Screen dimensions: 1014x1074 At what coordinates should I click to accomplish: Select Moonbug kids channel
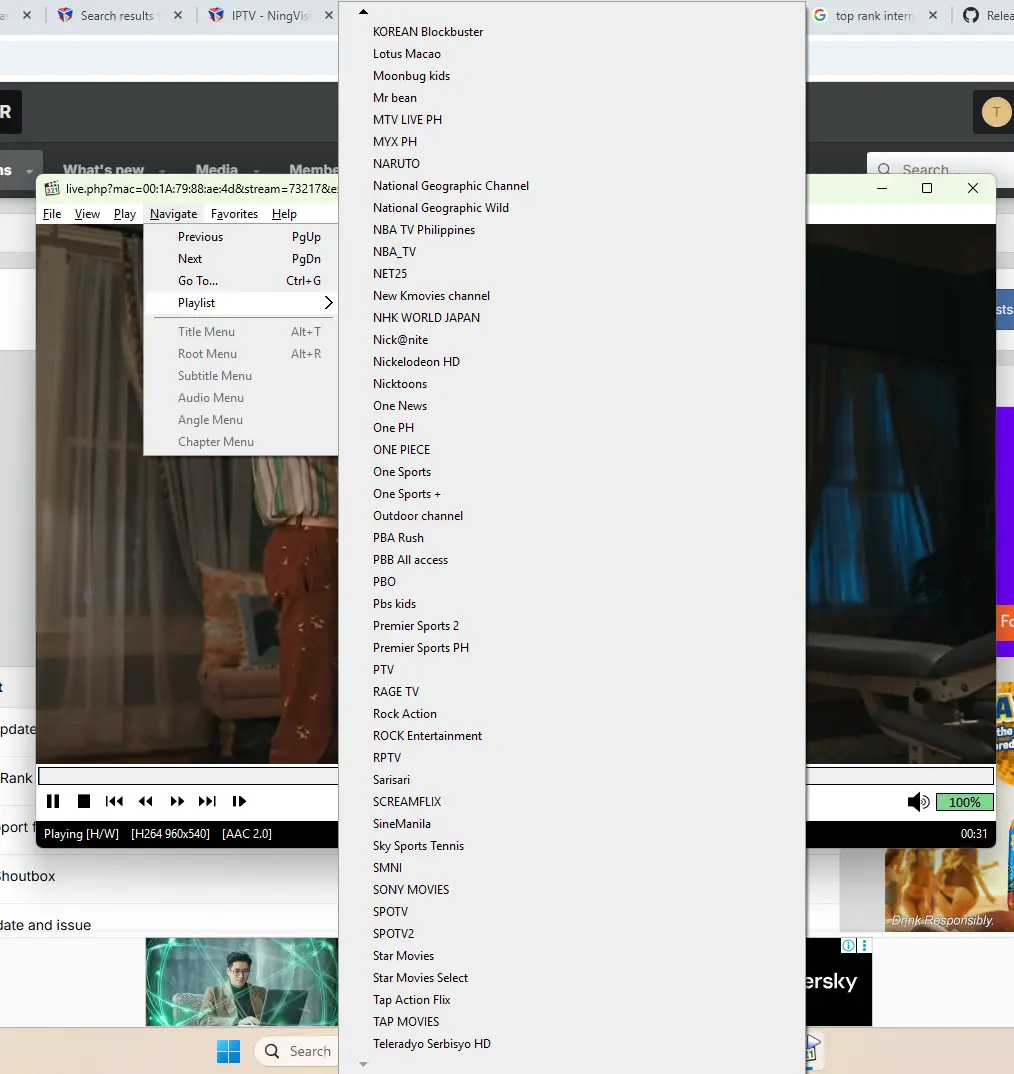(411, 75)
